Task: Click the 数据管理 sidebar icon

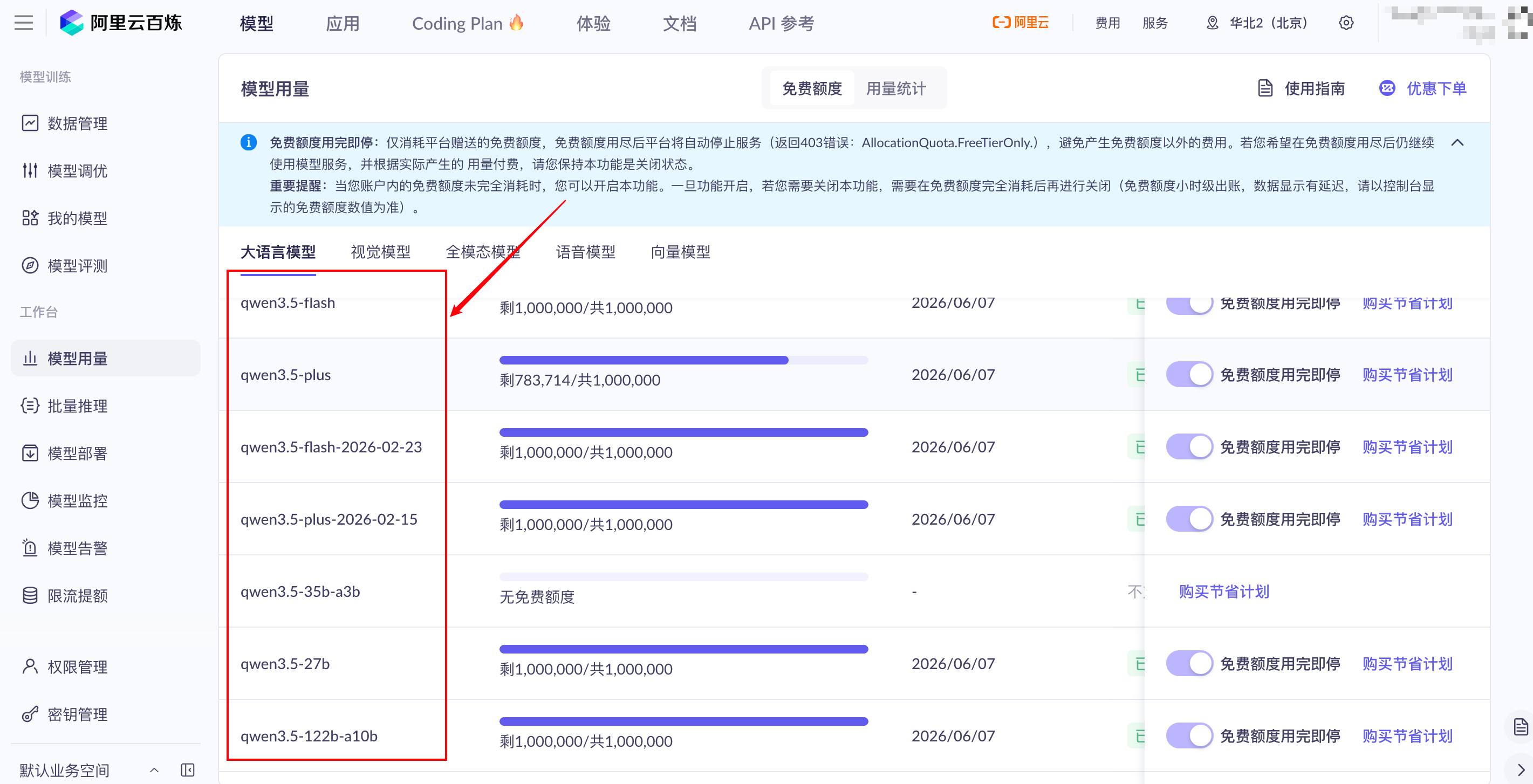Action: tap(30, 123)
